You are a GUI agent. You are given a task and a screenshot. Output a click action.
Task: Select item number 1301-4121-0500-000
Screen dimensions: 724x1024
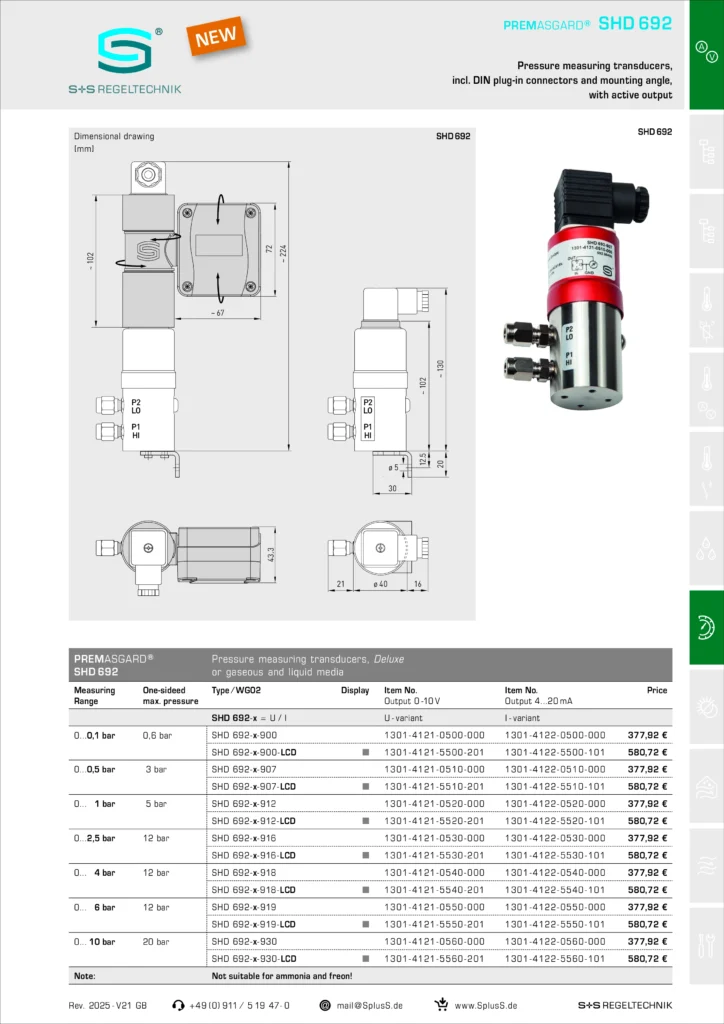tap(434, 735)
